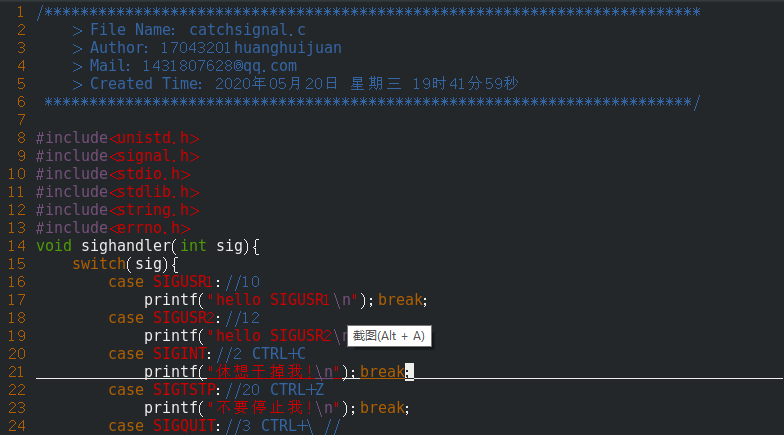Click the CTRL+Z comment on line 22
The height and width of the screenshot is (435, 784).
click(x=297, y=390)
